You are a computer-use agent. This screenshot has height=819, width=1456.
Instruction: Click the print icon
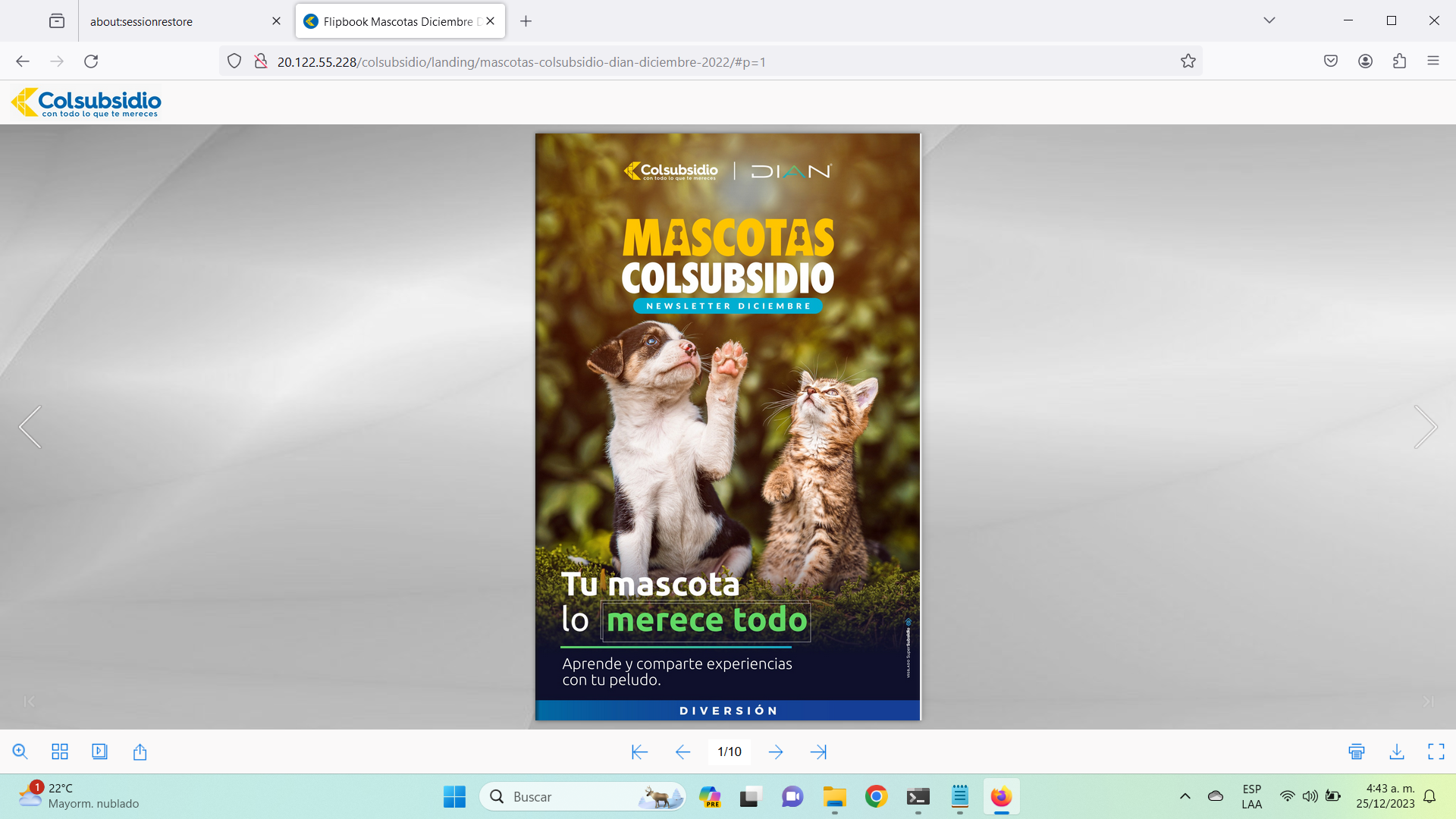pos(1357,752)
